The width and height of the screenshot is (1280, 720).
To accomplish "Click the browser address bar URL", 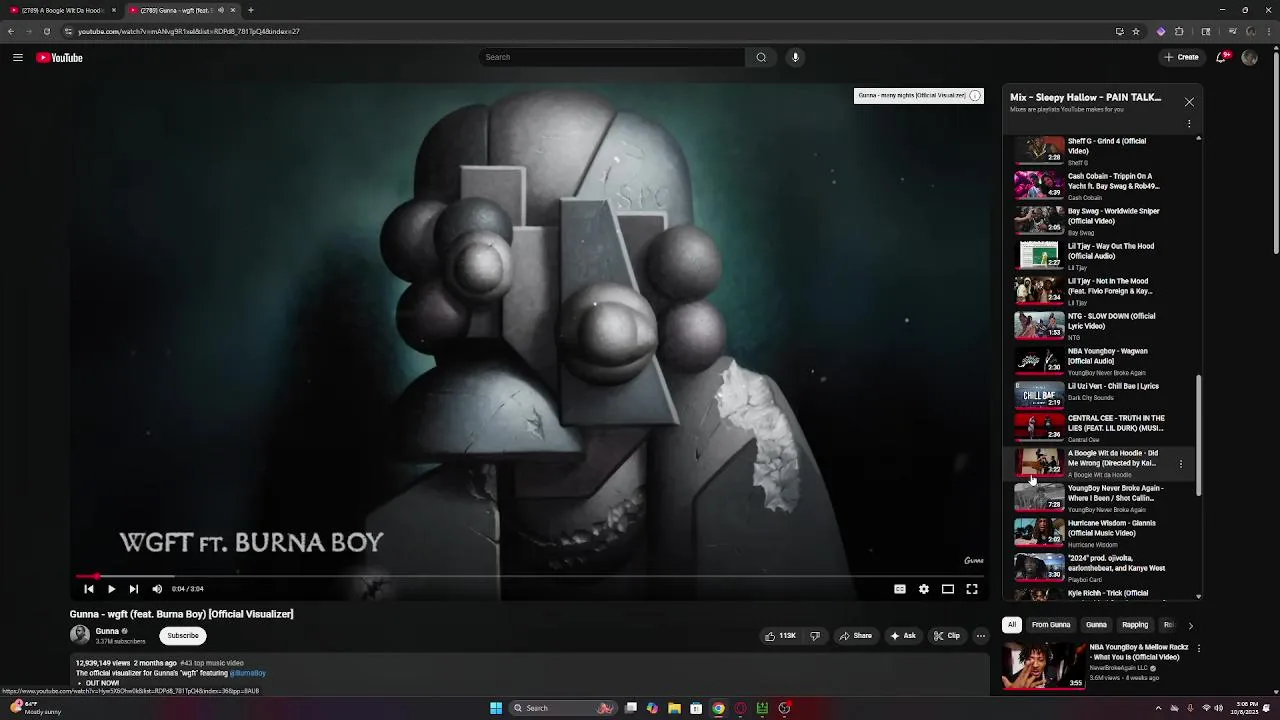I will (x=189, y=31).
